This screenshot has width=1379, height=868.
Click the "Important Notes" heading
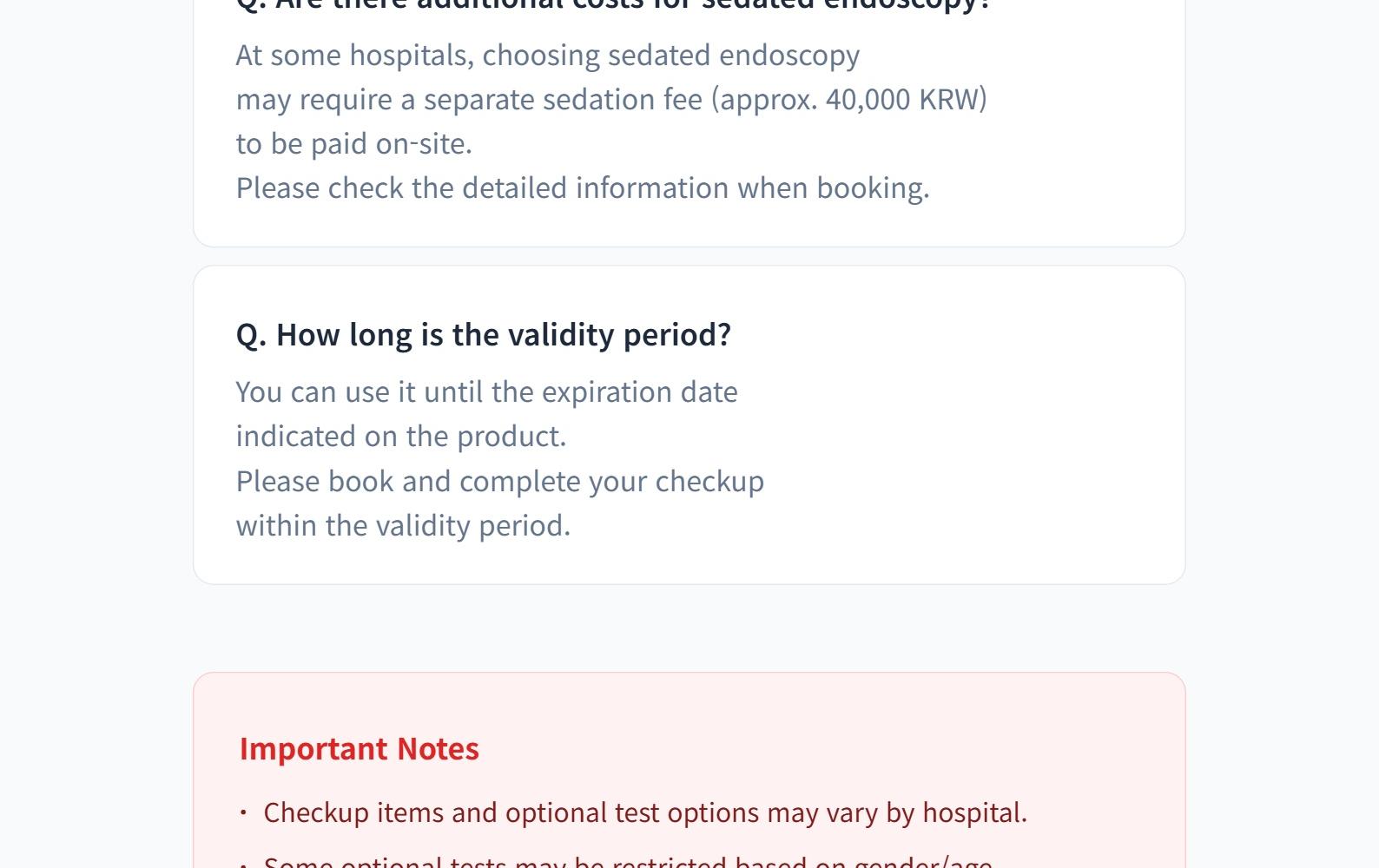coord(359,749)
